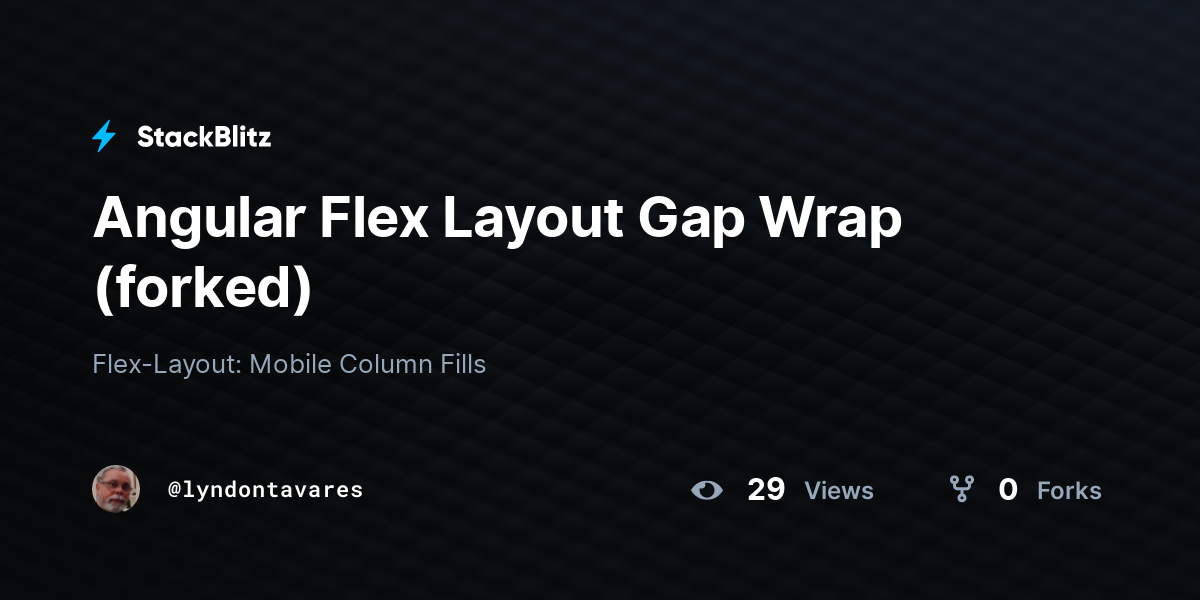1200x600 pixels.
Task: Click the 0 forks count number
Action: click(1008, 490)
